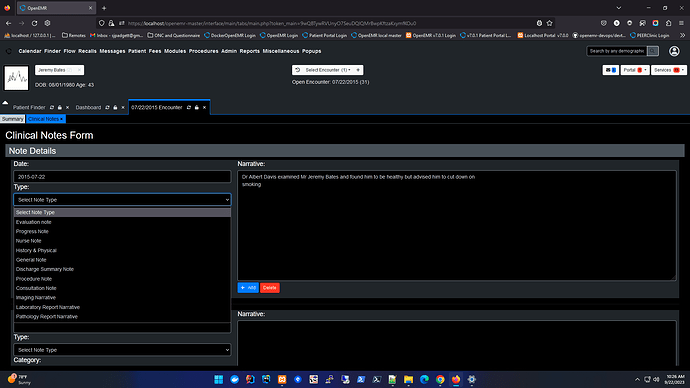Image resolution: width=690 pixels, height=388 pixels.
Task: Click the red Delete button
Action: click(270, 288)
